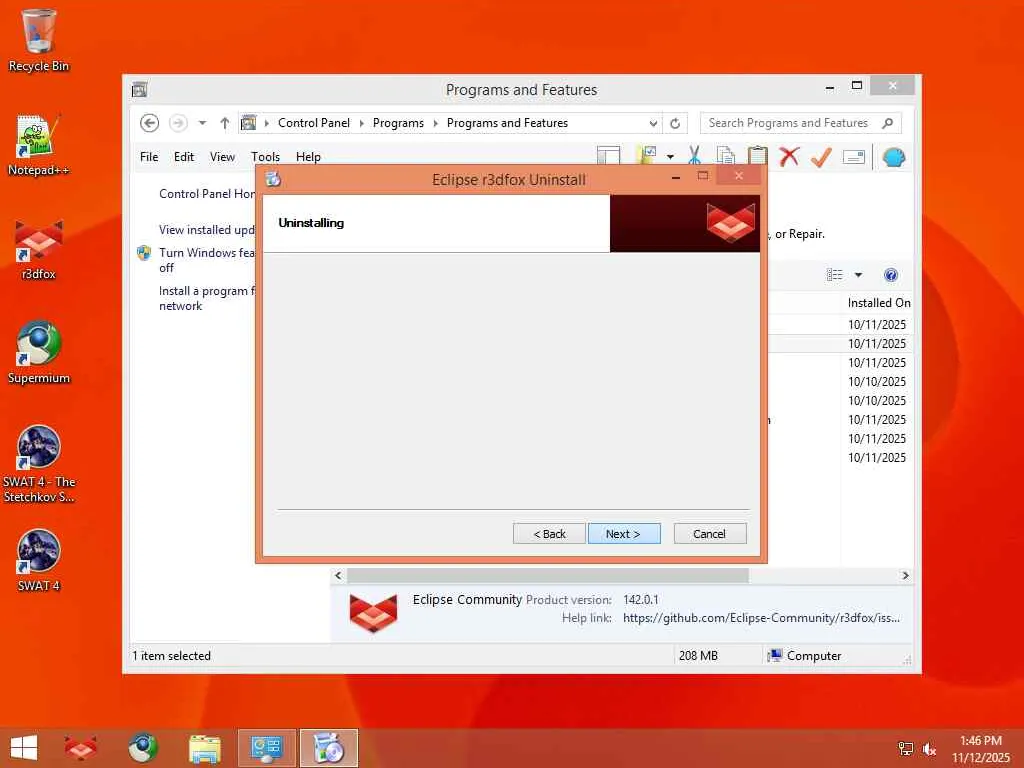This screenshot has width=1024, height=768.
Task: Click the Paste clipboard toolbar icon
Action: click(x=758, y=156)
